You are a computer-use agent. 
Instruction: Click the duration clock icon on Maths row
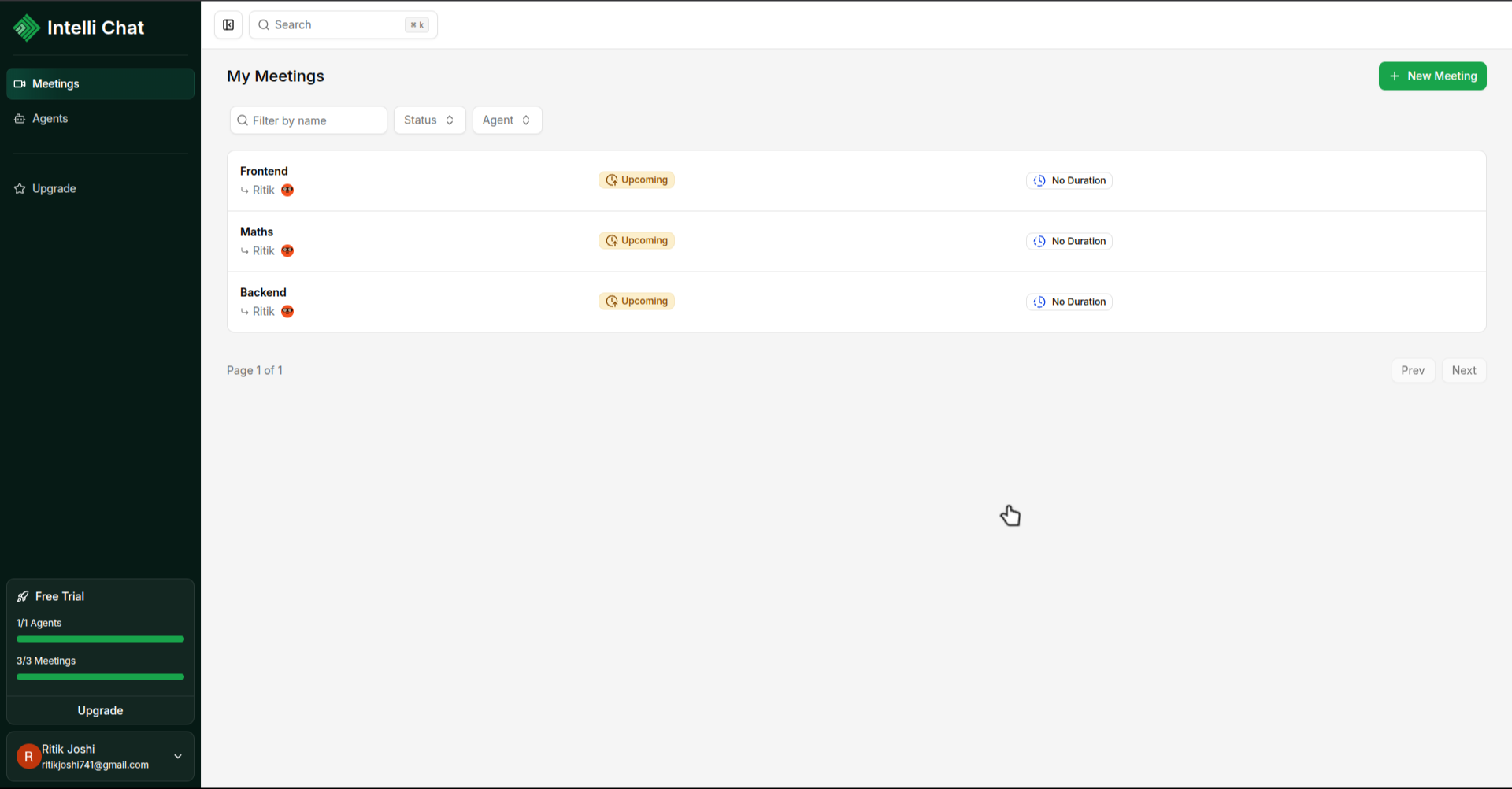(x=1039, y=242)
